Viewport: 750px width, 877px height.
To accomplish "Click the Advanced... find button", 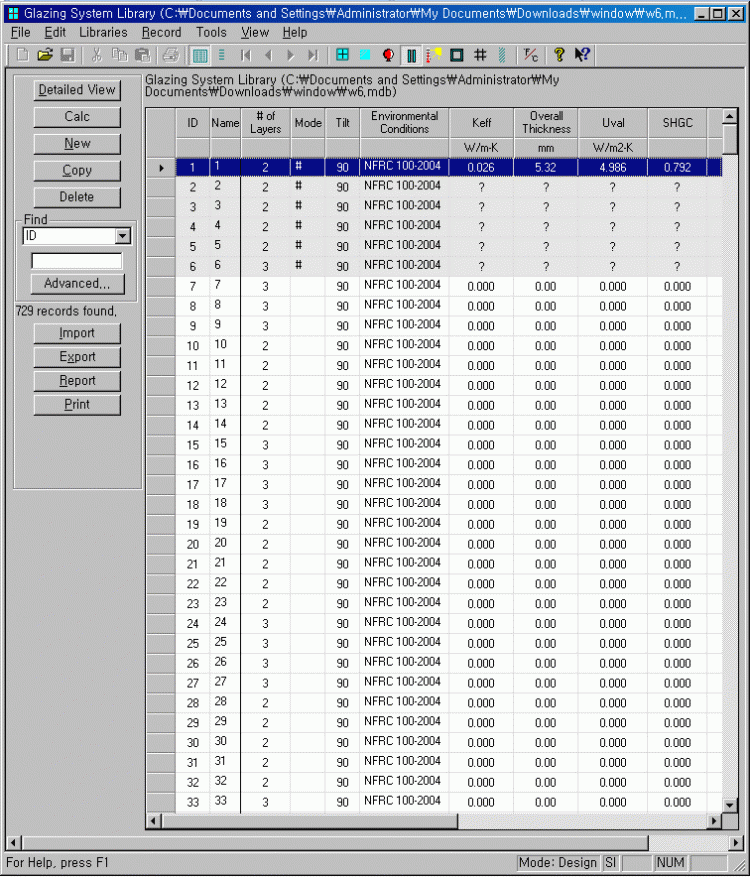I will [x=77, y=284].
